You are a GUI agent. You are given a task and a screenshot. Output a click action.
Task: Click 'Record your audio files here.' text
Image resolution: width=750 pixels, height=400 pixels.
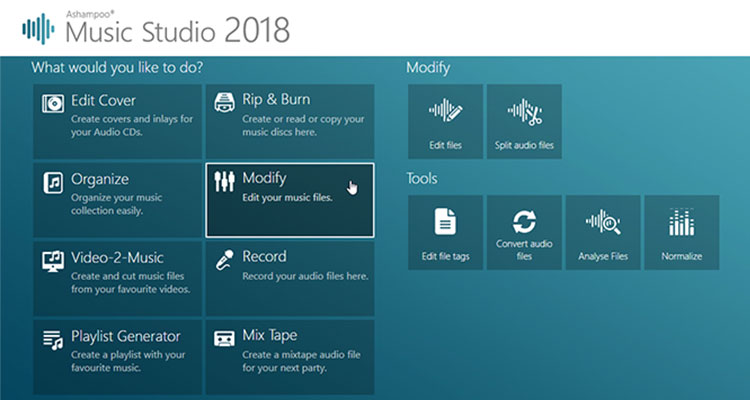pyautogui.click(x=305, y=276)
